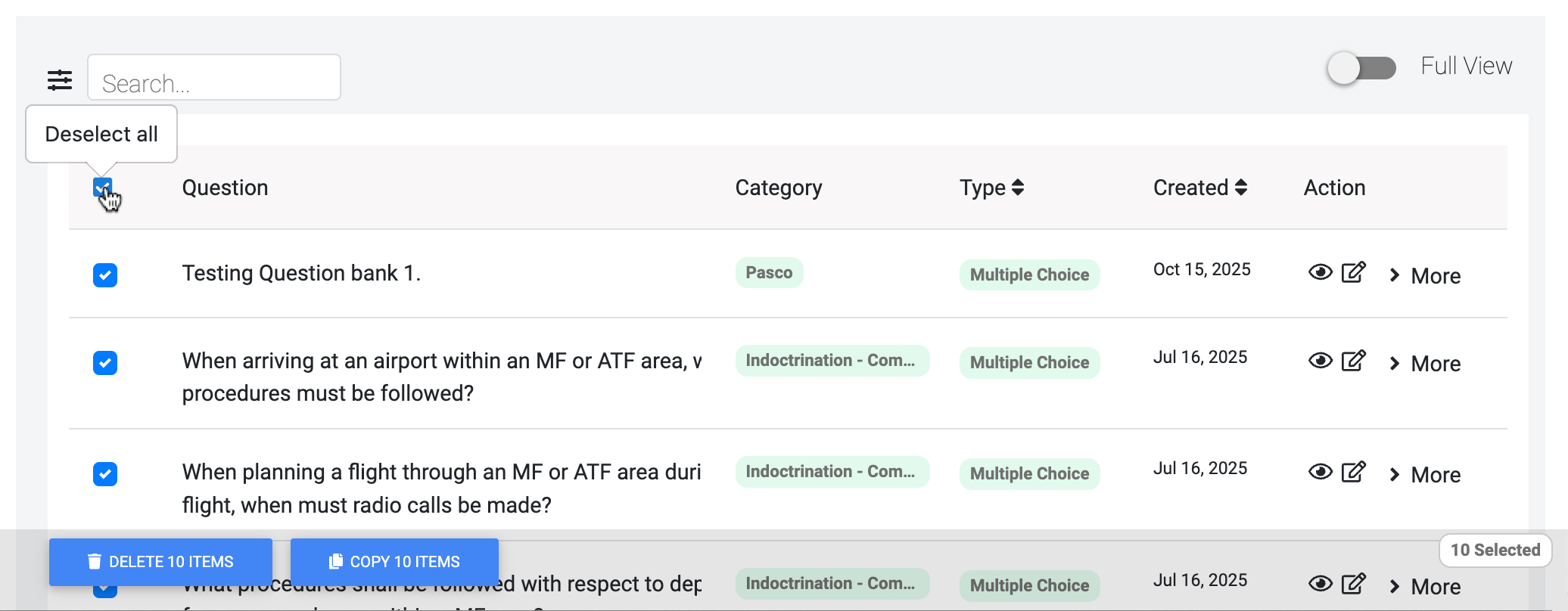Sort the table by Created column
Viewport: 1568px width, 611px height.
1200,188
